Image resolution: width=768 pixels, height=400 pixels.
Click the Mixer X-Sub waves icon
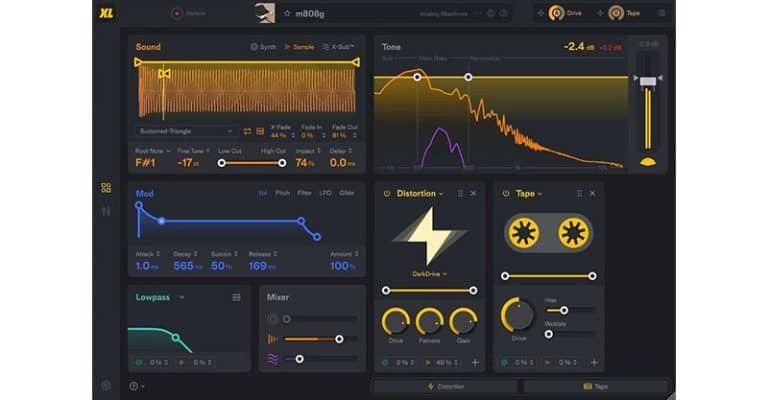click(272, 359)
